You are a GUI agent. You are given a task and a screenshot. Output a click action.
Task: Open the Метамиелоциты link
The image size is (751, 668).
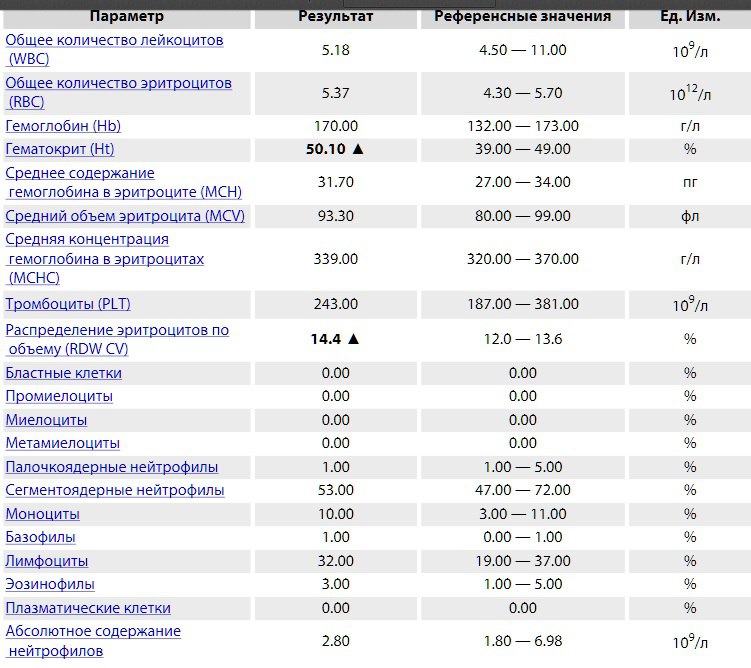pyautogui.click(x=63, y=443)
